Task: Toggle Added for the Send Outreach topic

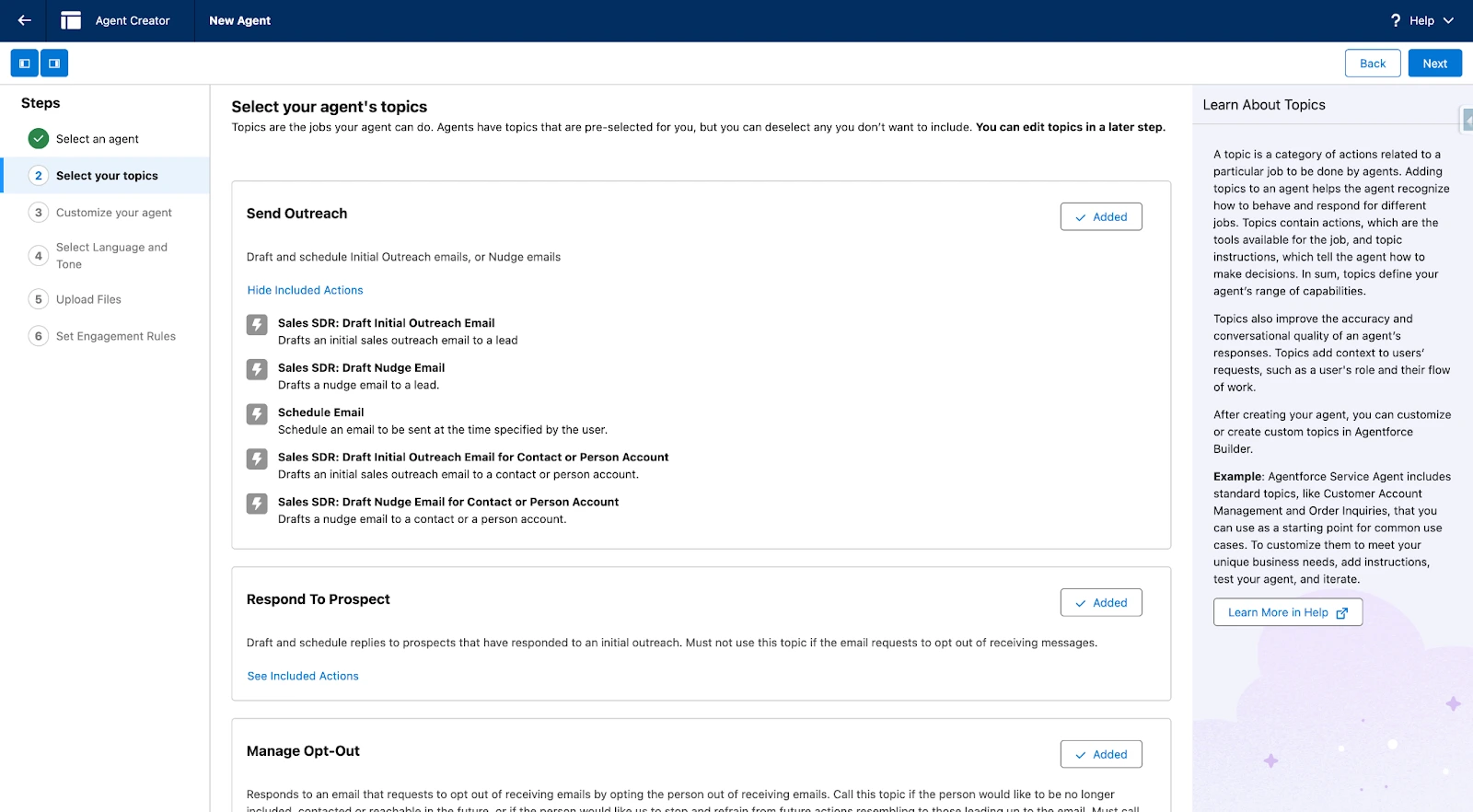Action: click(x=1100, y=216)
